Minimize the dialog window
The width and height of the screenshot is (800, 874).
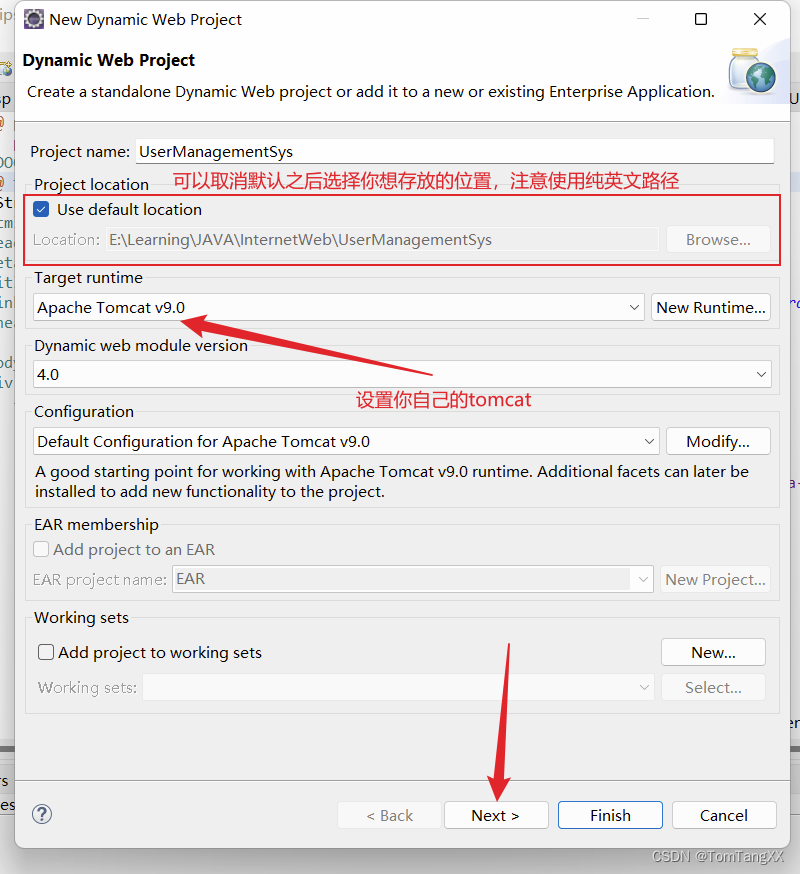pos(643,19)
